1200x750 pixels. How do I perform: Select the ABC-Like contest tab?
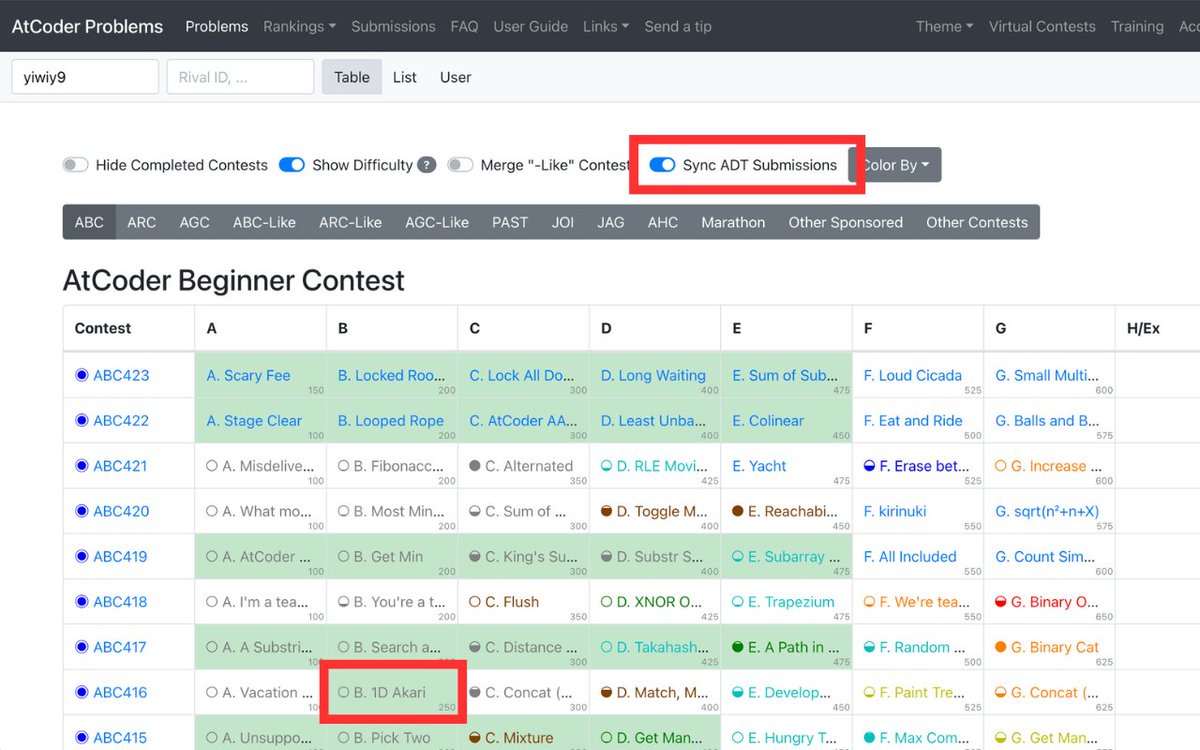(264, 222)
